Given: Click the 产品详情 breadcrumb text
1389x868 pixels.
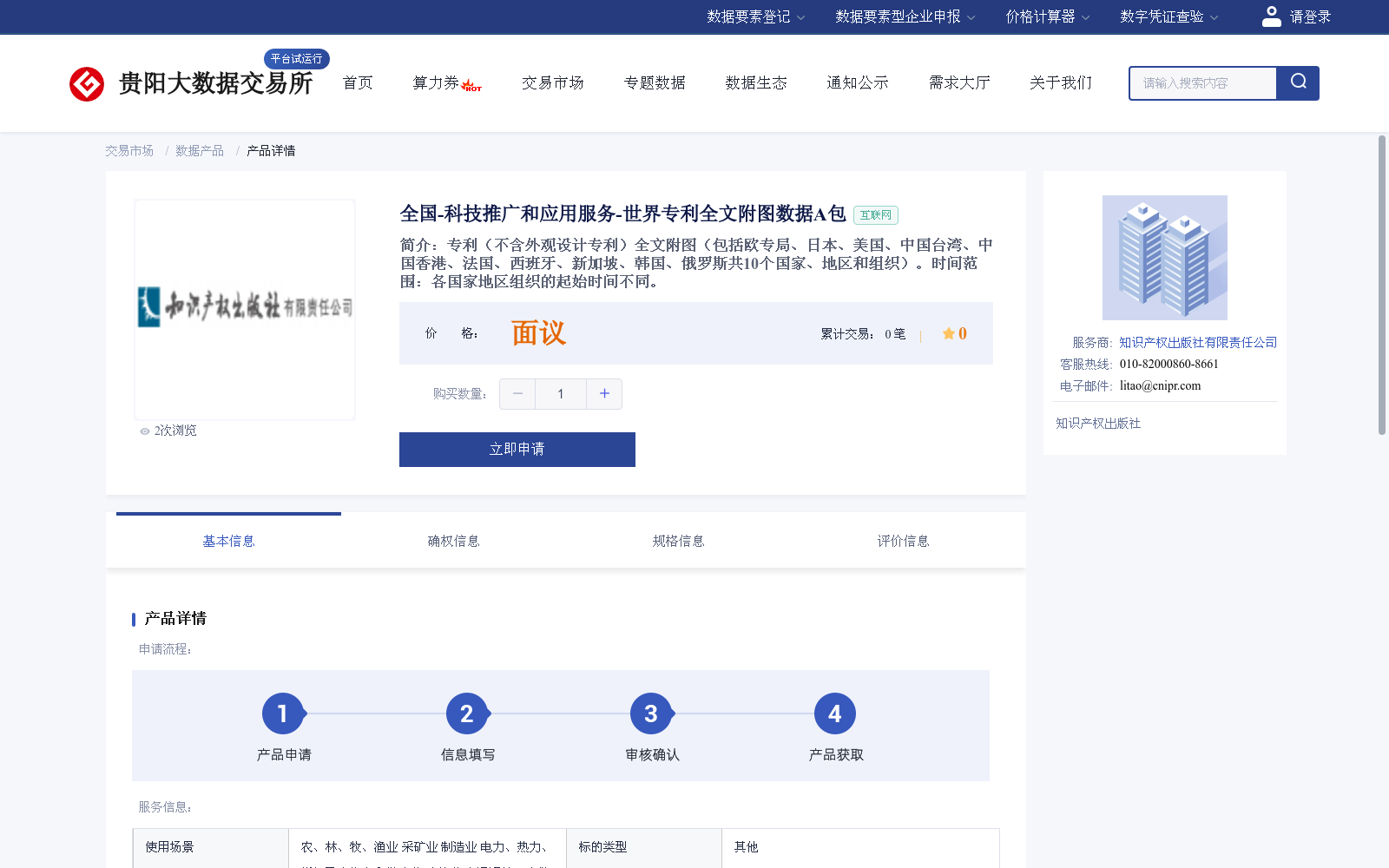Looking at the screenshot, I should (271, 151).
